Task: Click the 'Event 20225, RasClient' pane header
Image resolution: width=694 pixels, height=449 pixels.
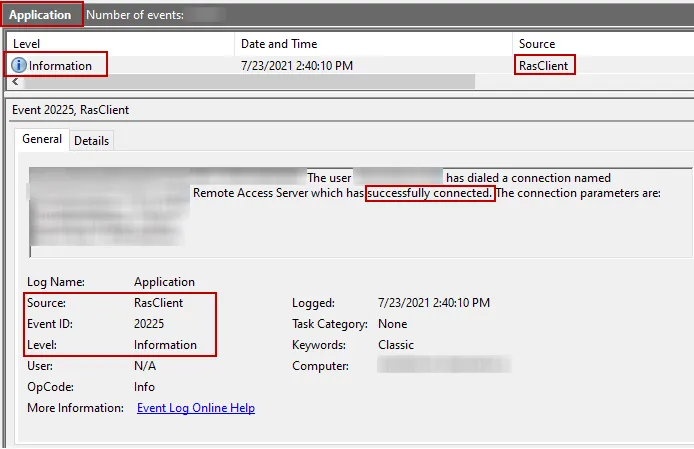Action: tap(71, 110)
